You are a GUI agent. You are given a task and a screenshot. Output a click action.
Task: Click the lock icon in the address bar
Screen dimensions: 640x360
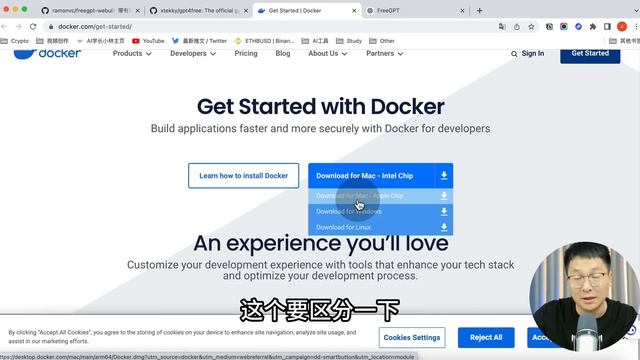click(x=51, y=27)
